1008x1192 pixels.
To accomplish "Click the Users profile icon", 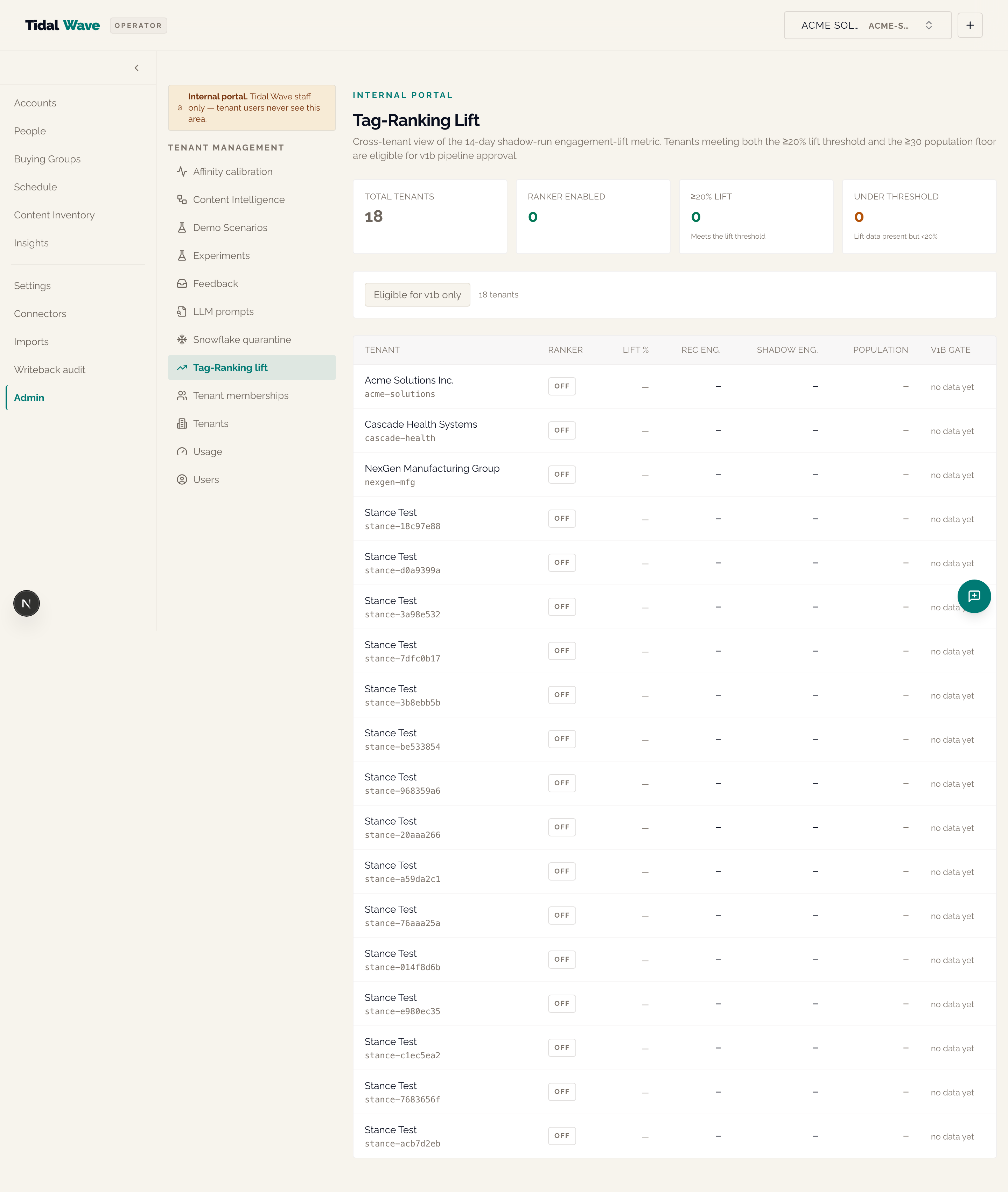I will [182, 479].
